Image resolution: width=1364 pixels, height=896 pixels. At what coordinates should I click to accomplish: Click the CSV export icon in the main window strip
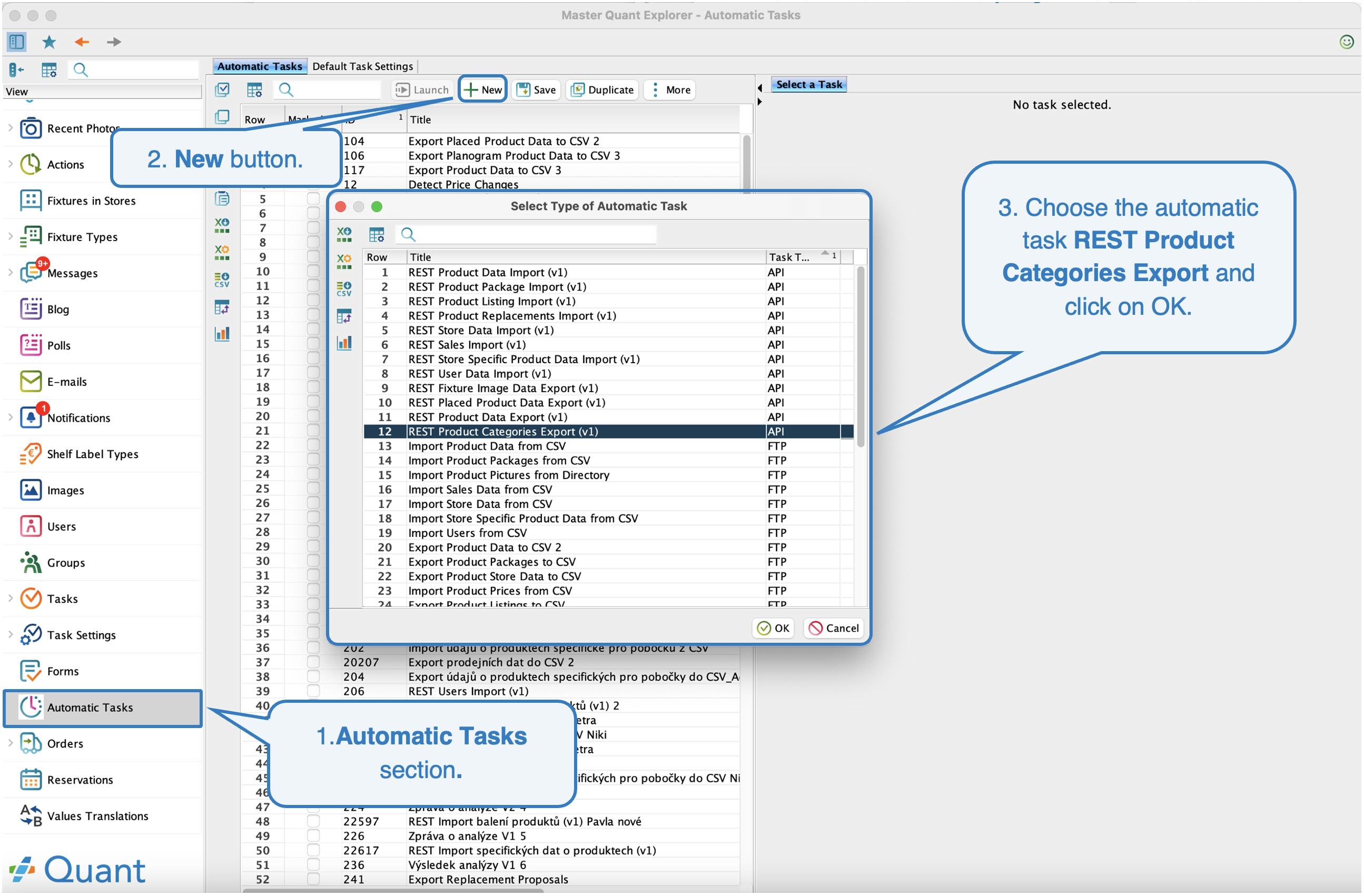click(222, 280)
